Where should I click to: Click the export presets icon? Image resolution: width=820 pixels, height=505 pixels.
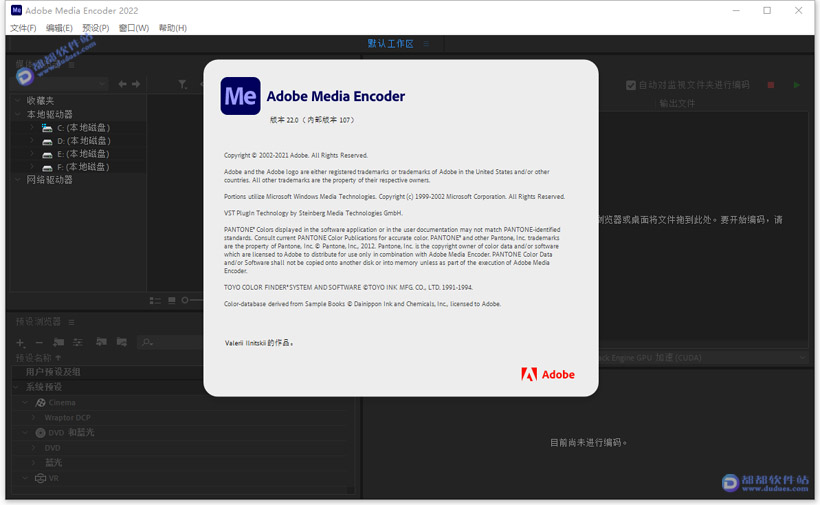[x=122, y=342]
